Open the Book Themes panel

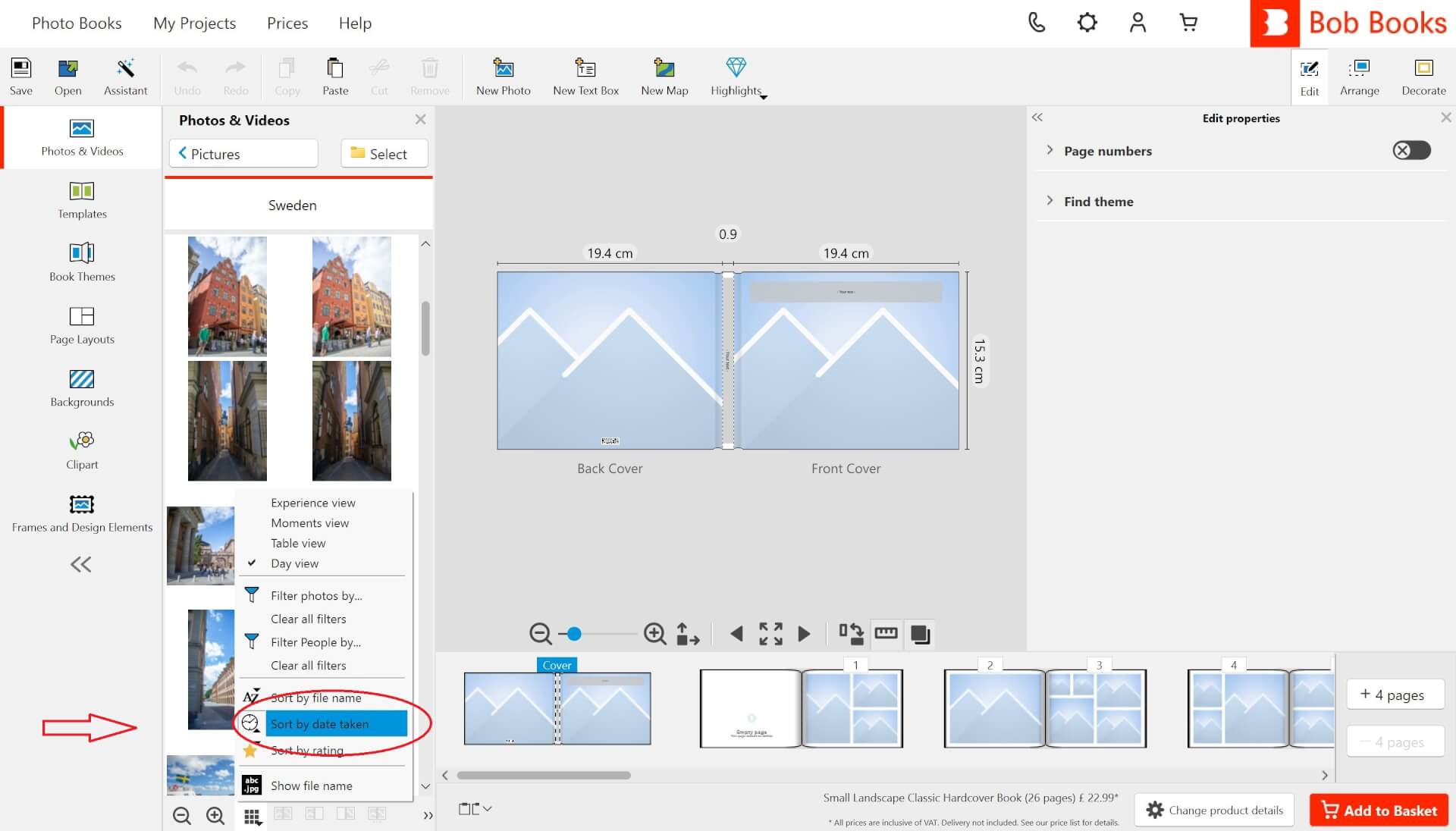pos(82,262)
